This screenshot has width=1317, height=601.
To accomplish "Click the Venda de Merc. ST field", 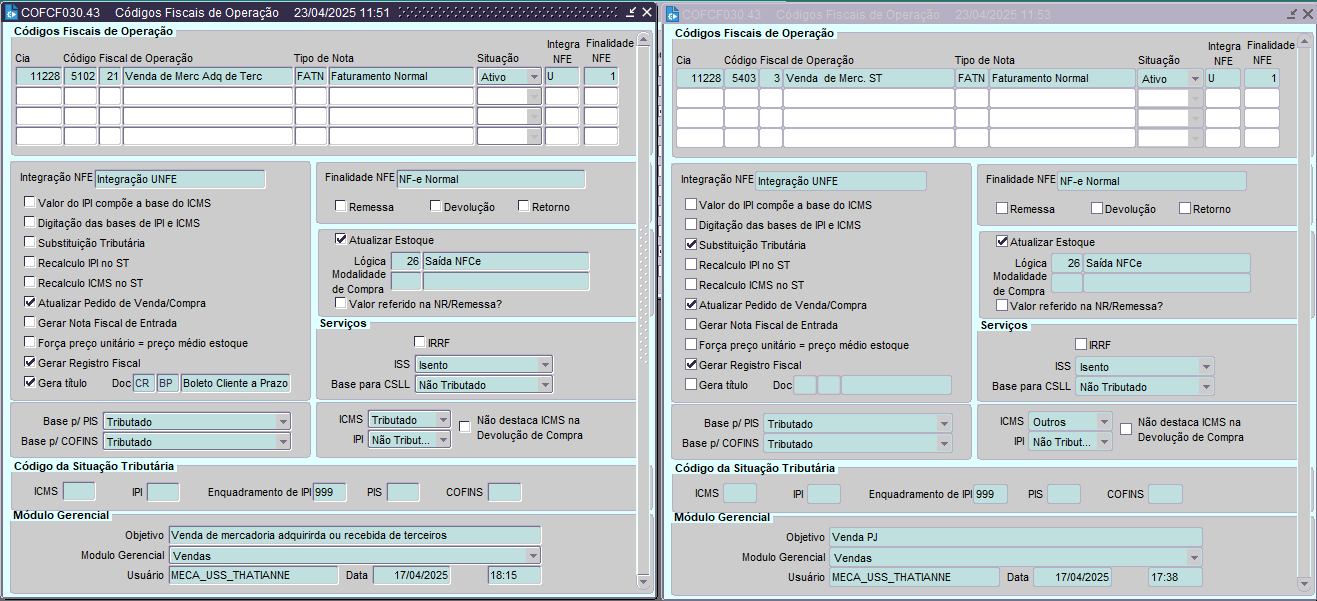I will tap(869, 78).
